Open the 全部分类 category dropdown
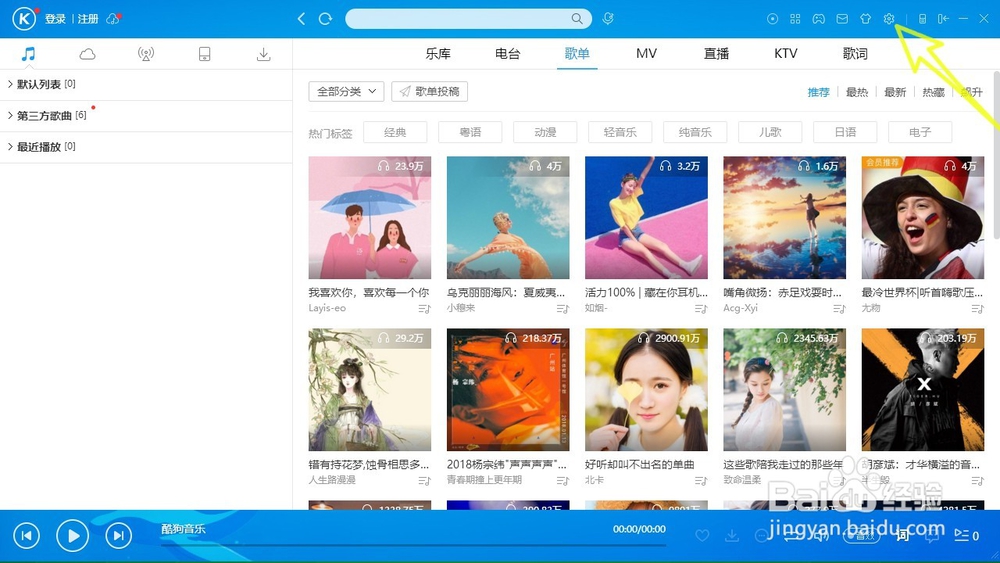The width and height of the screenshot is (1000, 563). pyautogui.click(x=346, y=91)
